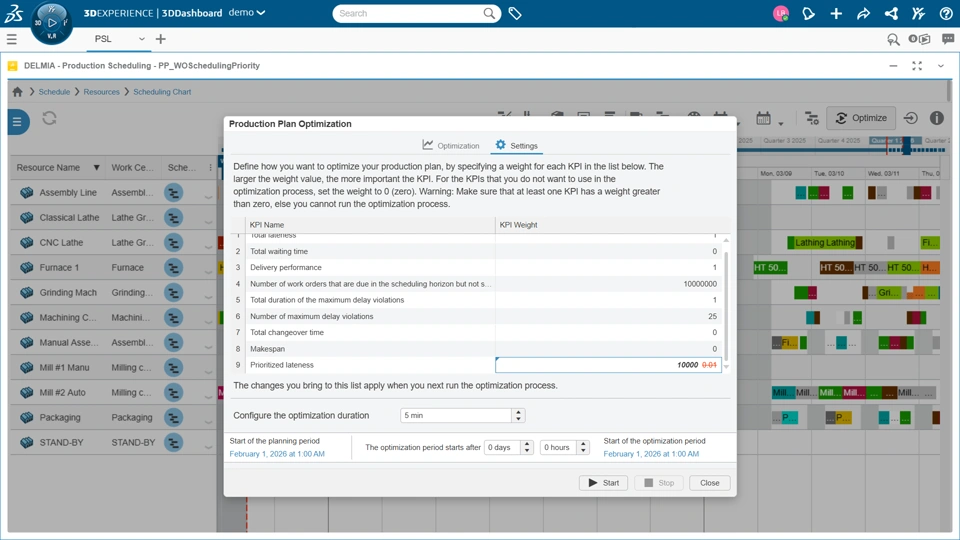Select the Makespan KPI row
Image resolution: width=960 pixels, height=540 pixels.
click(x=477, y=349)
